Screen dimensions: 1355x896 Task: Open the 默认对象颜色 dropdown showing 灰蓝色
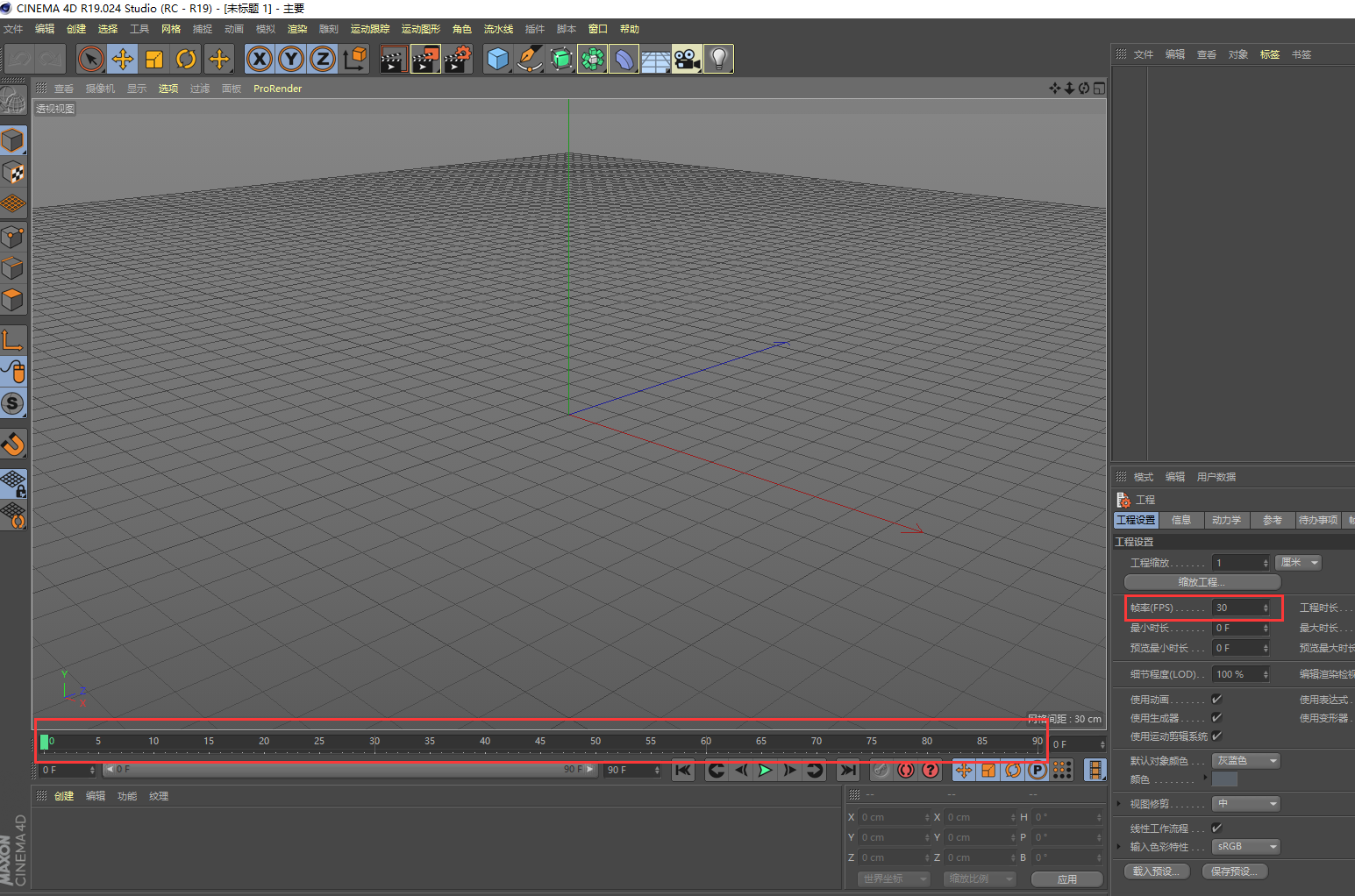(1245, 760)
